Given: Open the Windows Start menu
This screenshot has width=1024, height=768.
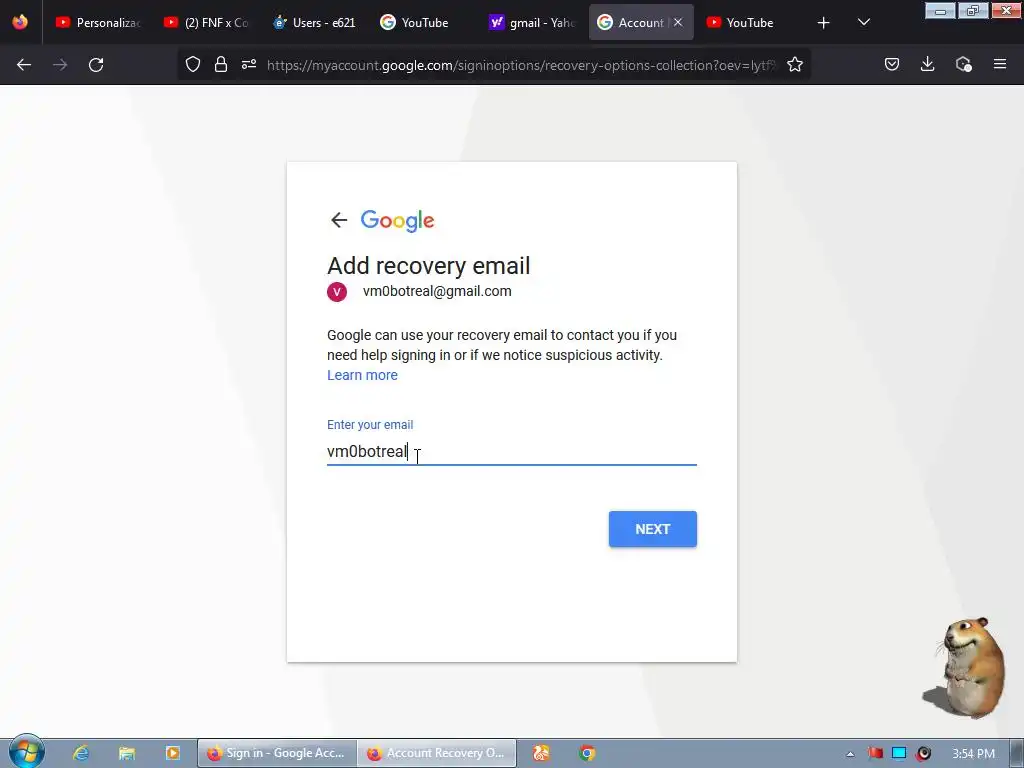Looking at the screenshot, I should [26, 752].
